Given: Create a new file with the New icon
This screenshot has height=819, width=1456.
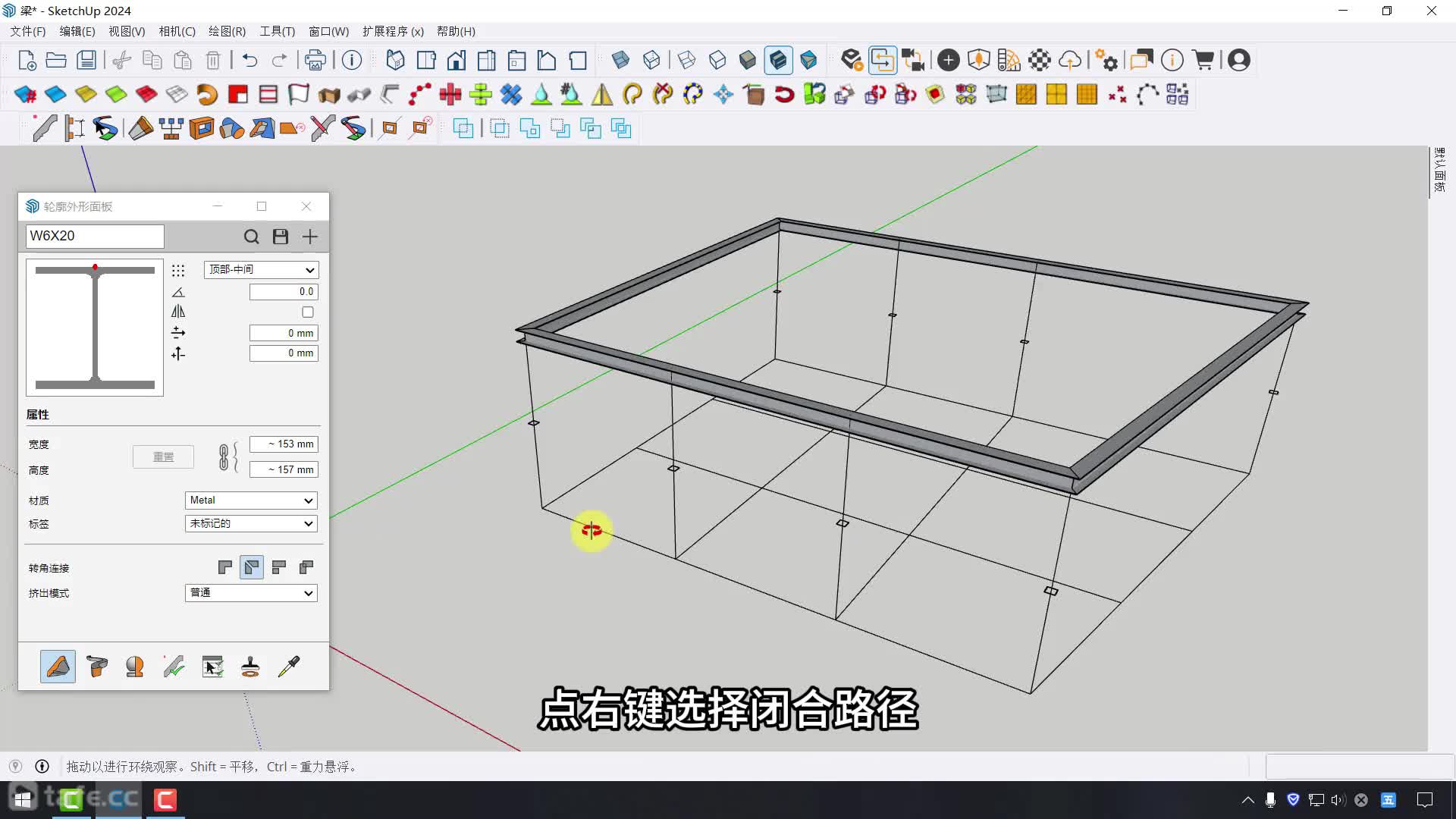Looking at the screenshot, I should (x=27, y=60).
